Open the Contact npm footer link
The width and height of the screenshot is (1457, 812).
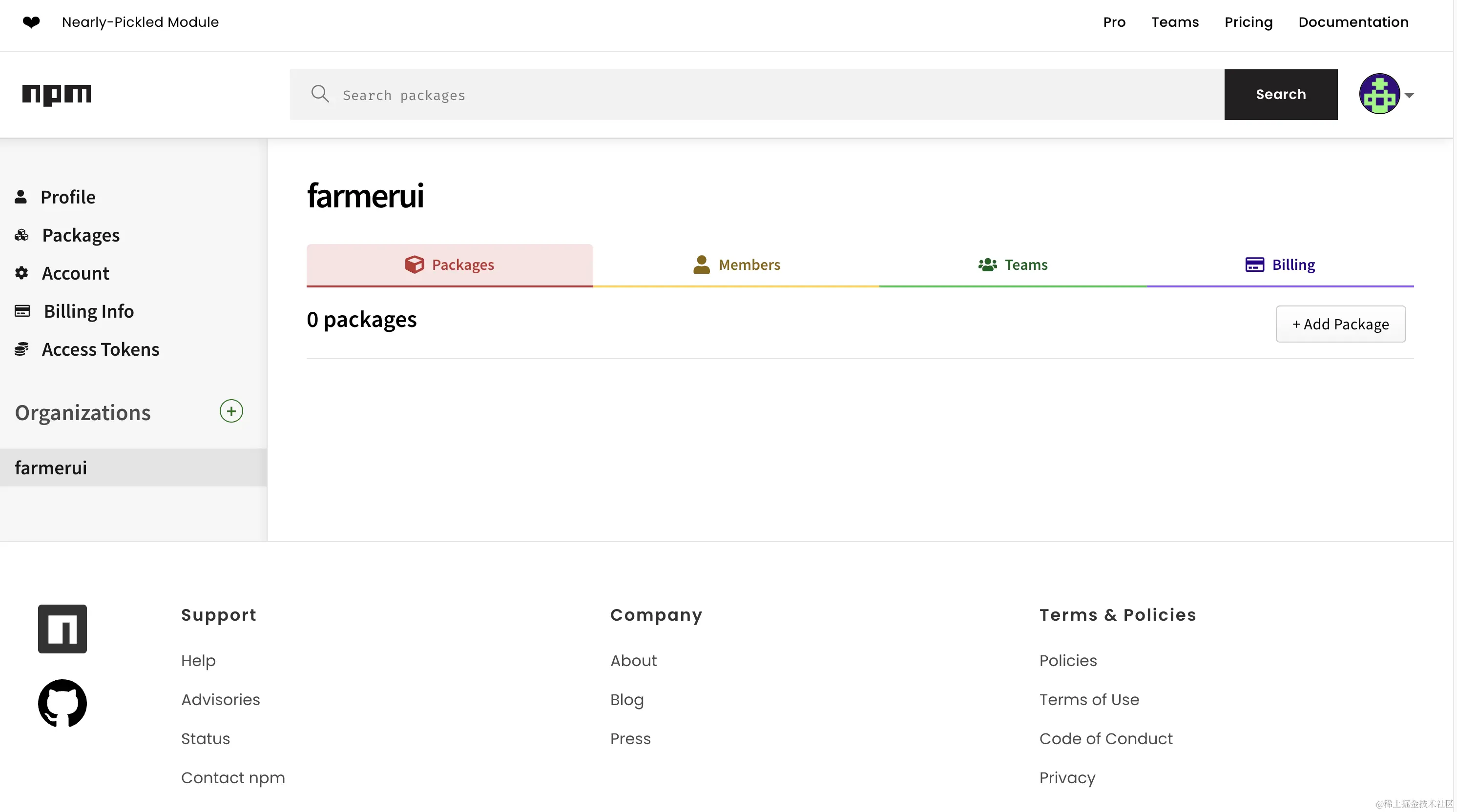(232, 777)
